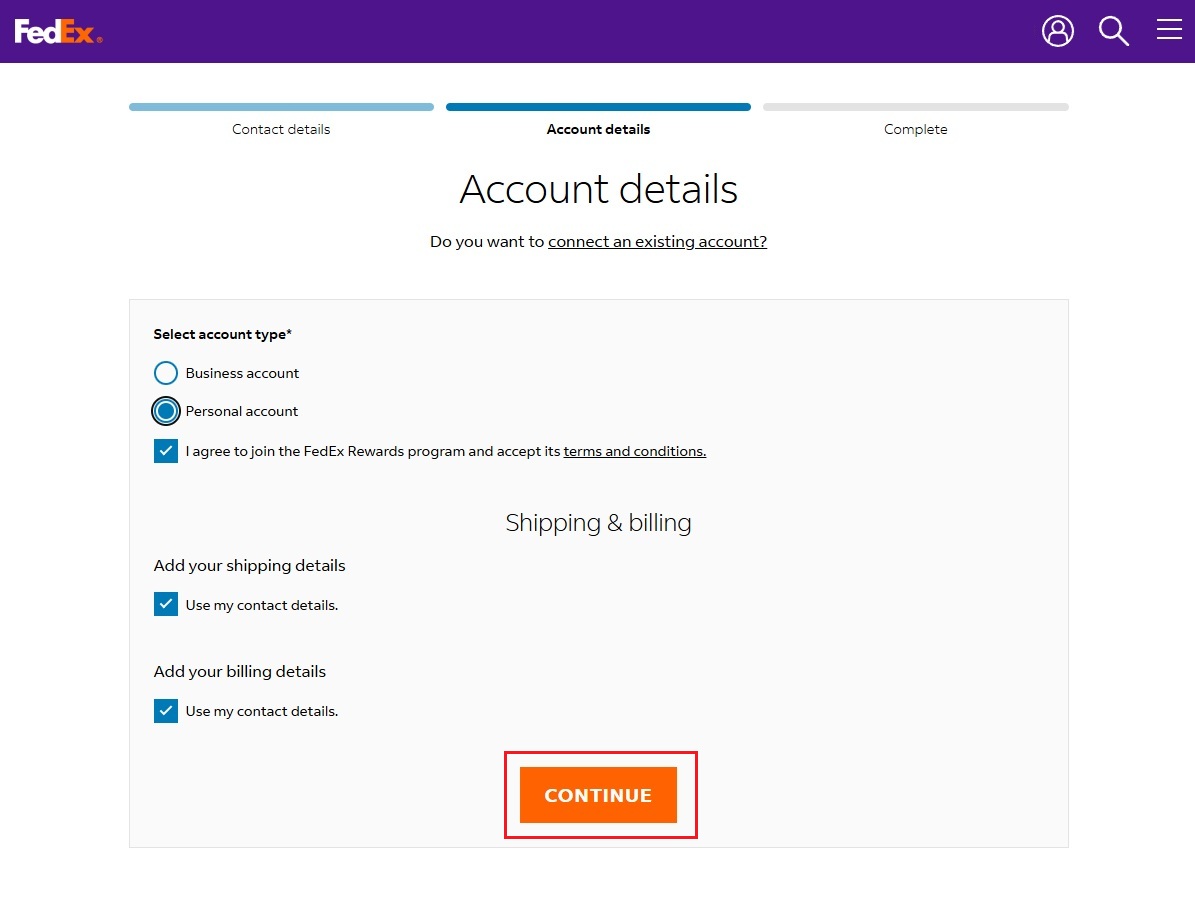The image size is (1195, 918).
Task: Click the FedEx logo in the header
Action: click(x=58, y=32)
